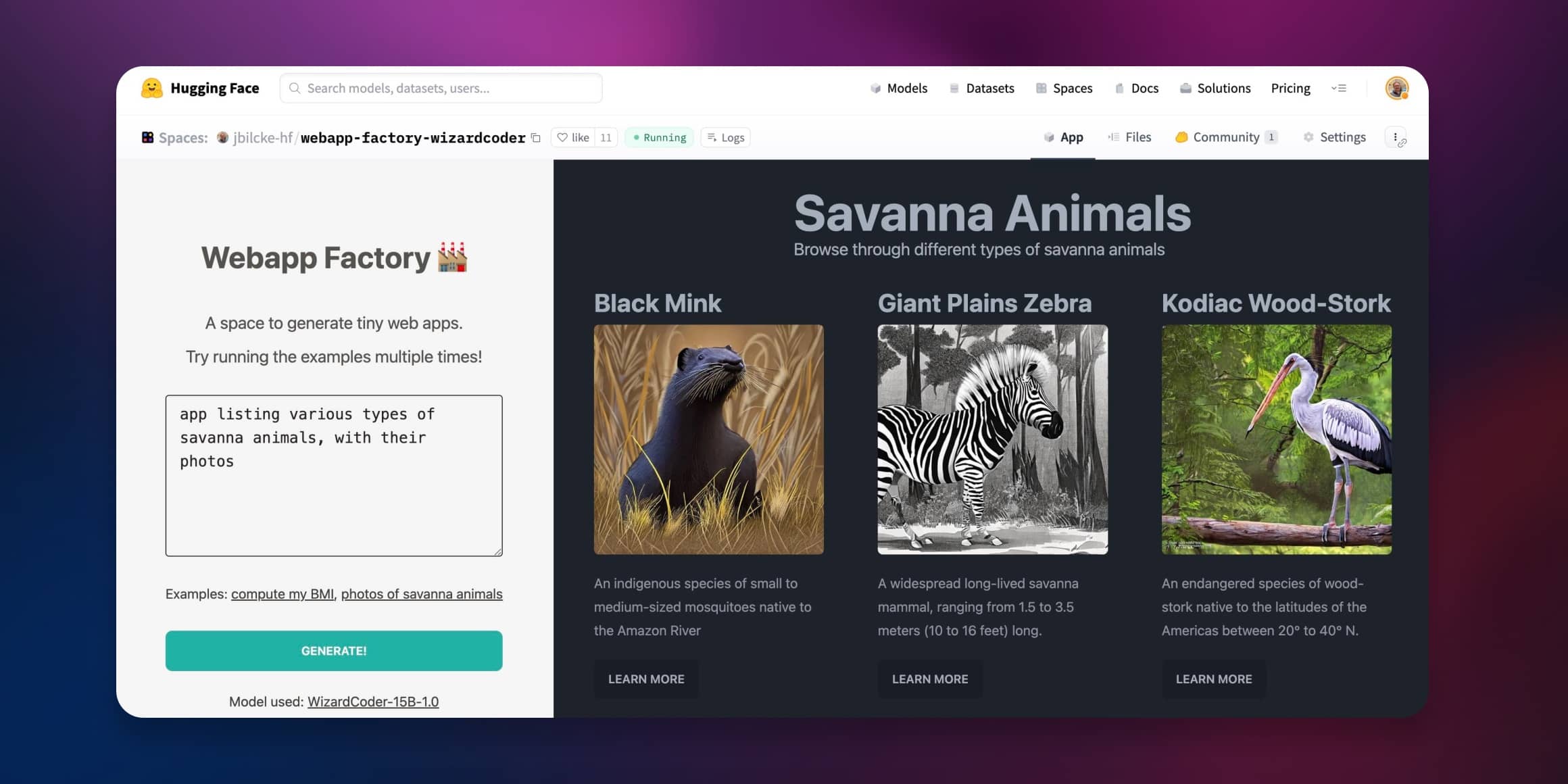Click the jbilcke-hf author avatar

click(222, 138)
